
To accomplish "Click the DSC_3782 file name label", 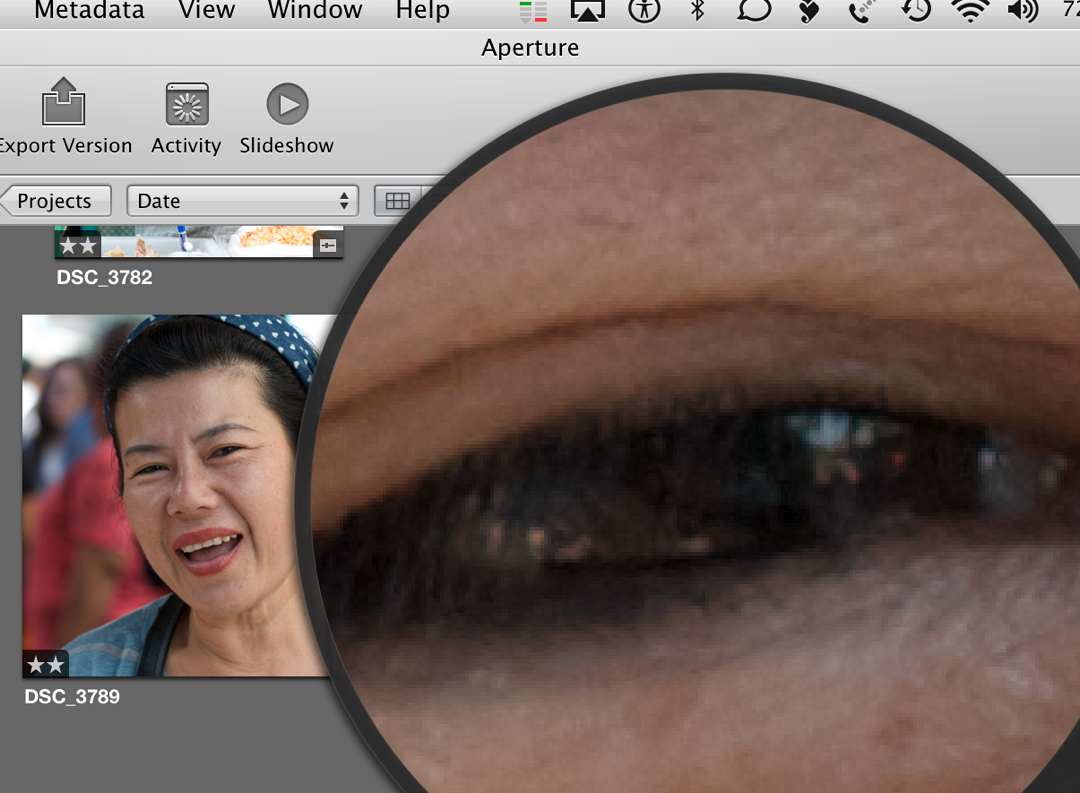I will [105, 277].
